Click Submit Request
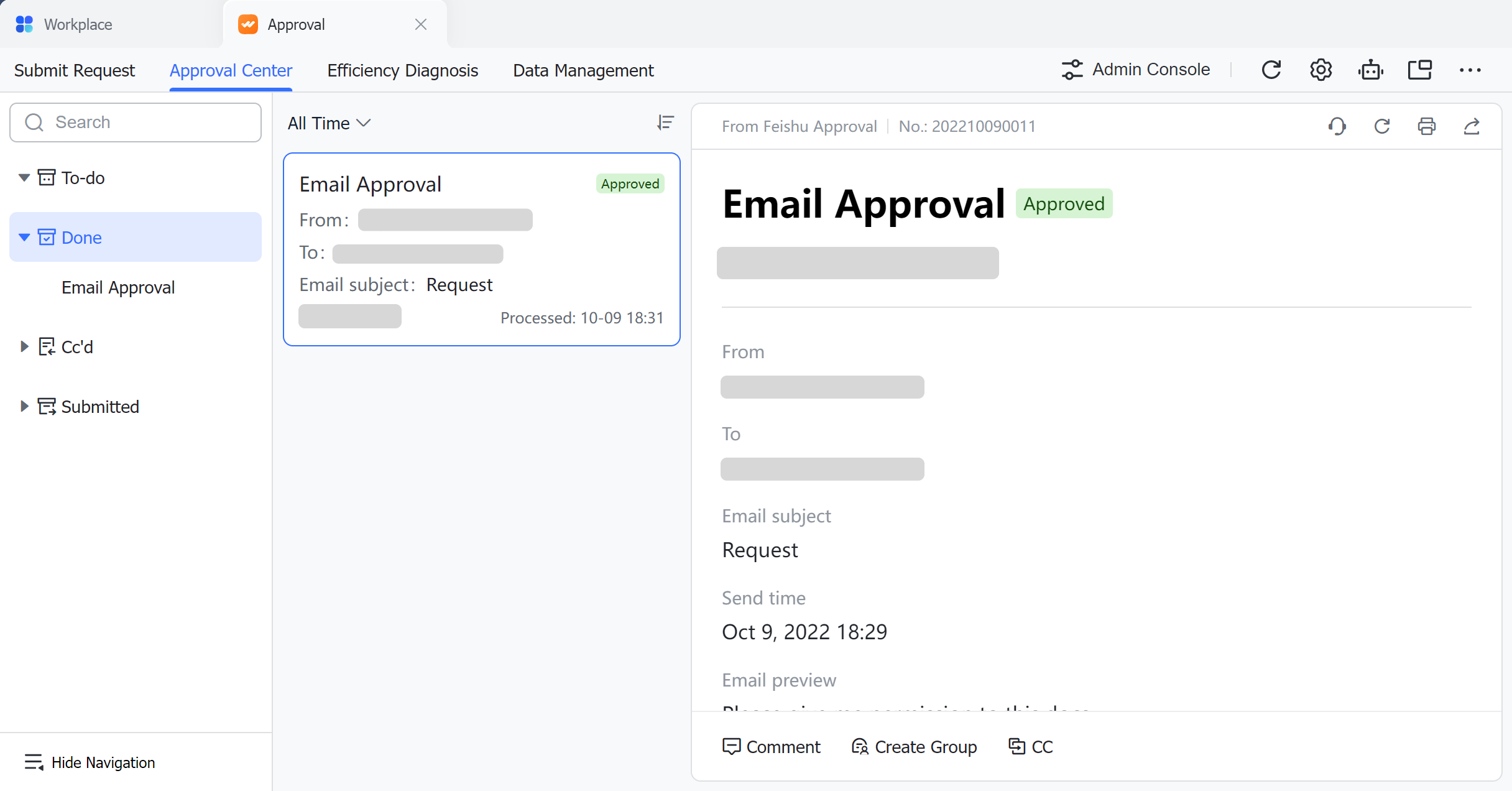 pyautogui.click(x=74, y=70)
